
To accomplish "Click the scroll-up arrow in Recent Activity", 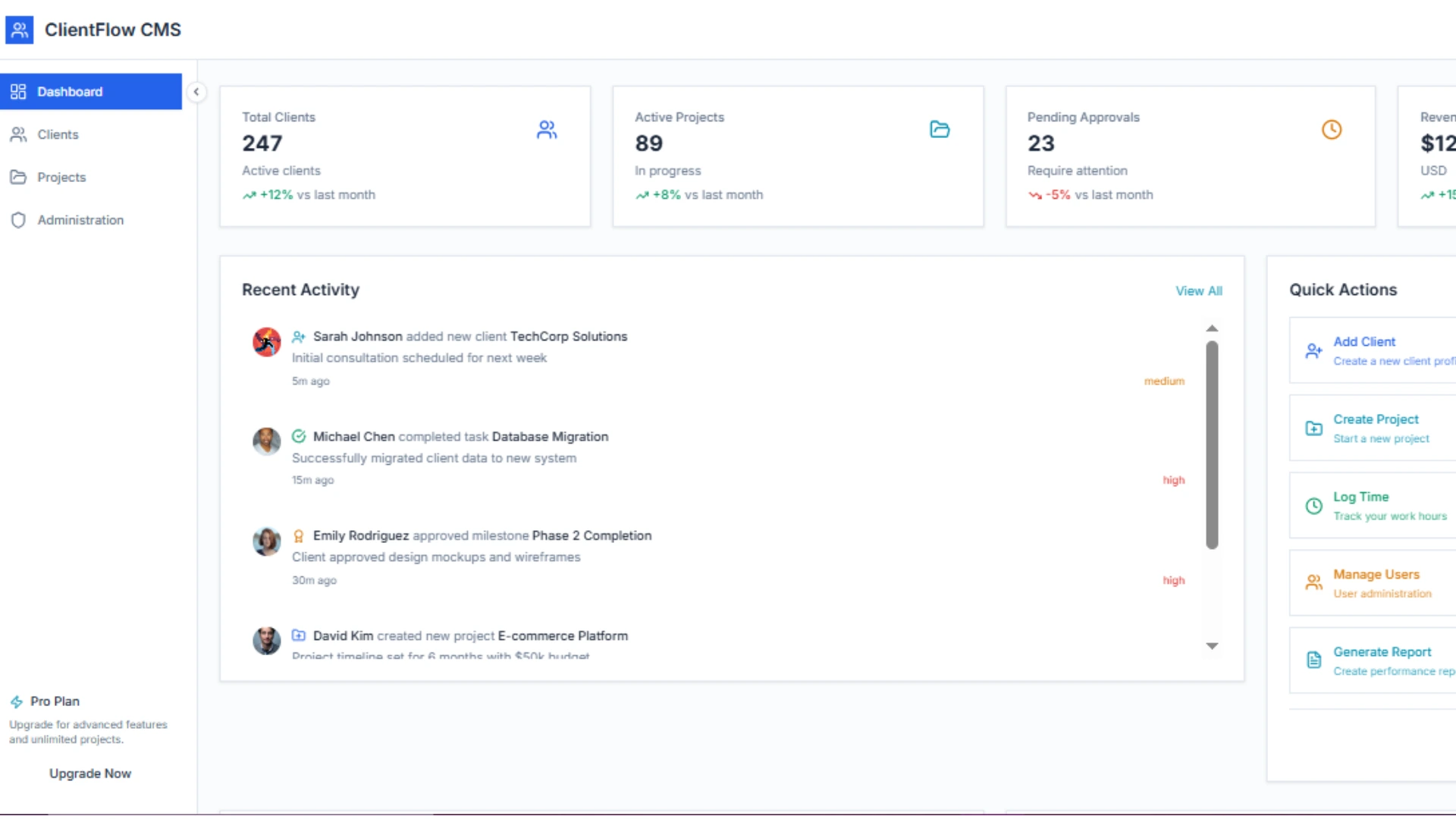I will point(1212,328).
